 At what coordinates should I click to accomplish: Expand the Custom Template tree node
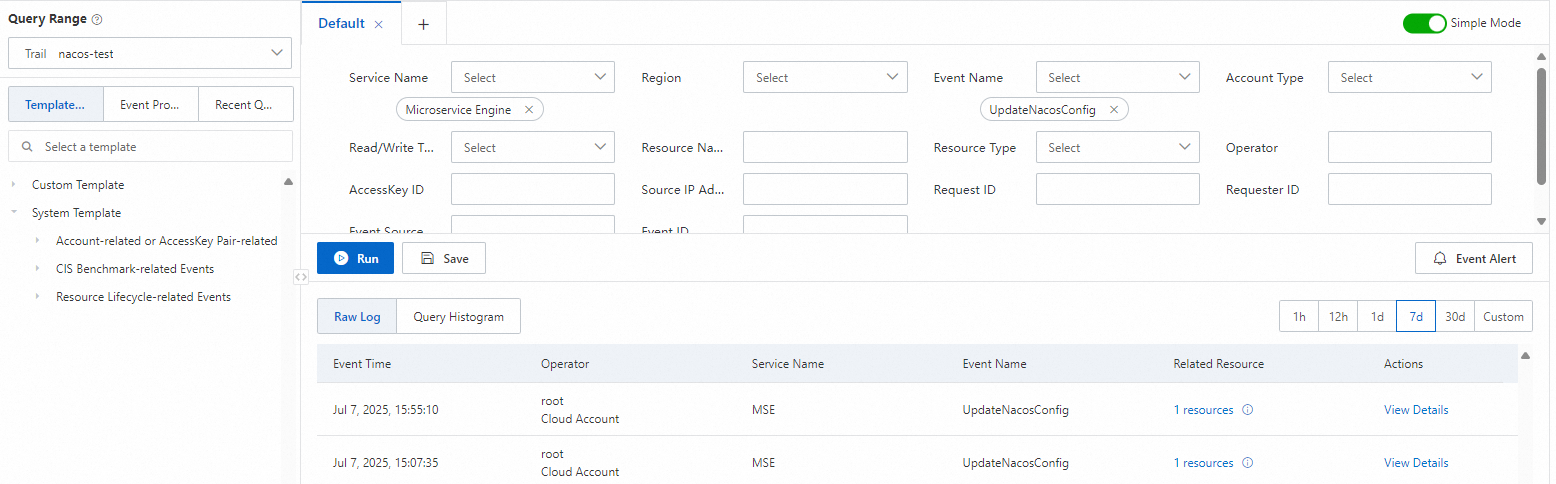pos(14,185)
